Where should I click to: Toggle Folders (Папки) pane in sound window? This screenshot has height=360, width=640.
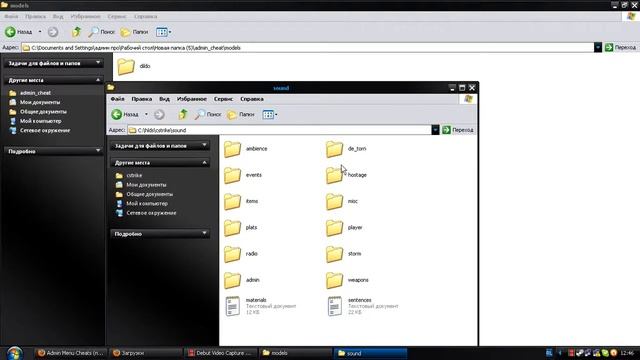241,115
